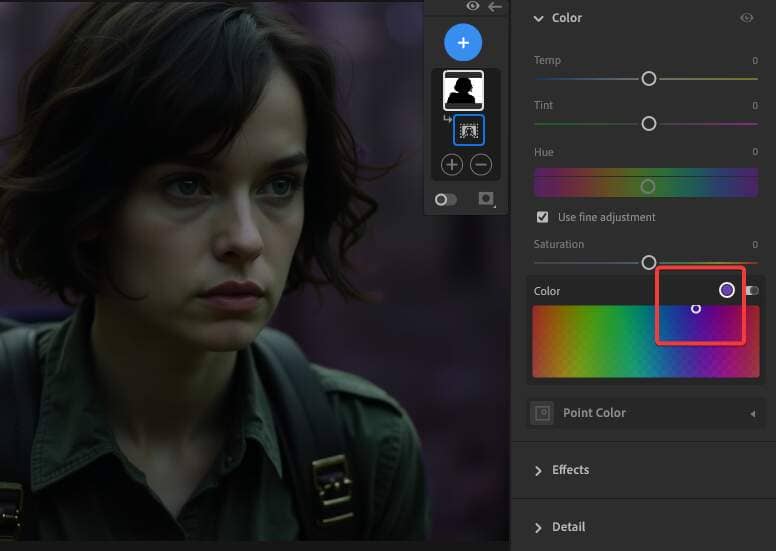Click the back arrow in masks panel

coord(494,6)
